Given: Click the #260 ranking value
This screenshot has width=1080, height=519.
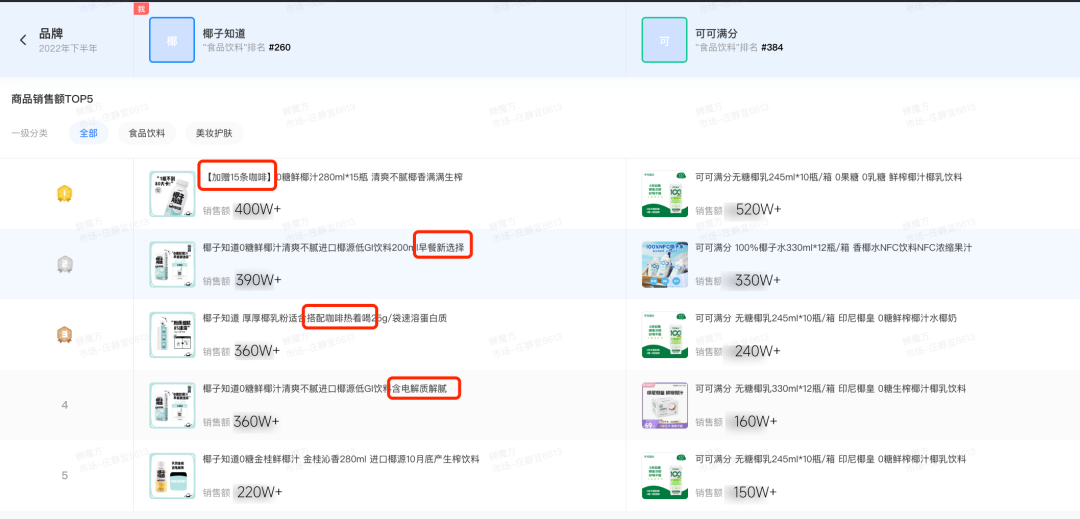Looking at the screenshot, I should (280, 47).
